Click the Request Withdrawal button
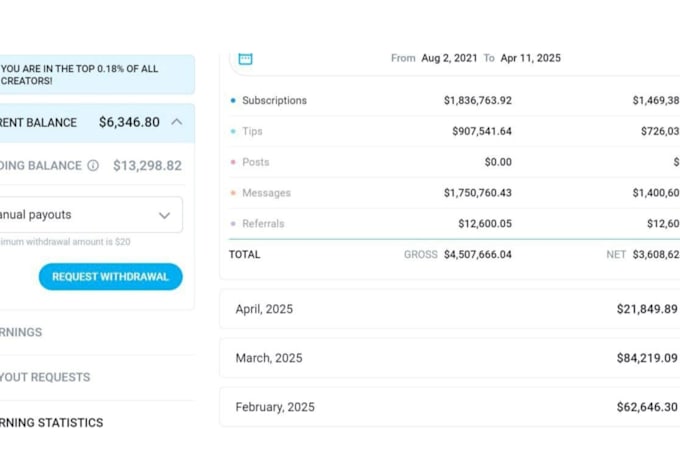This screenshot has width=680, height=459. point(111,277)
